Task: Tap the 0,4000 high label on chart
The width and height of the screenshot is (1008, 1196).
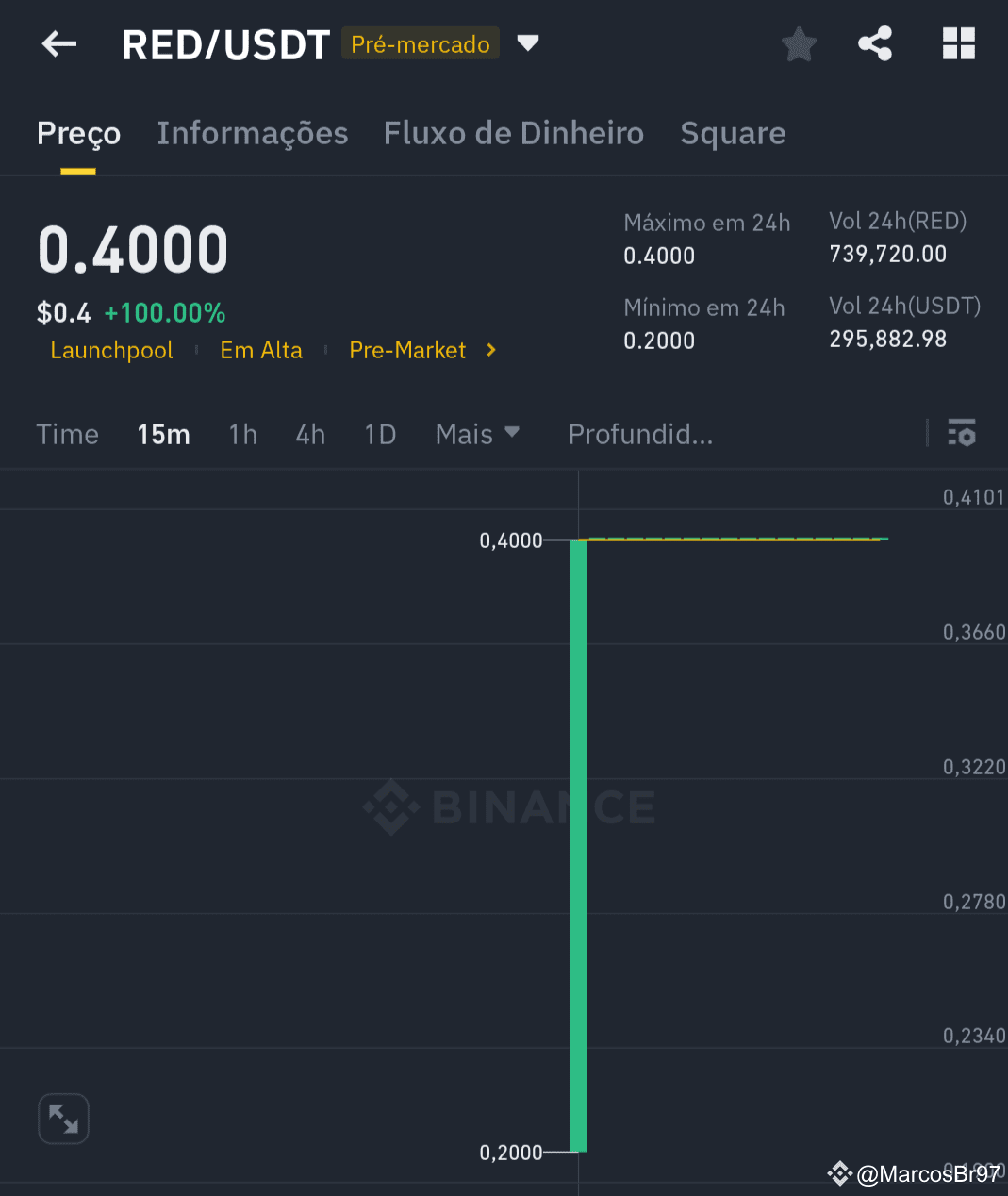Action: [511, 540]
